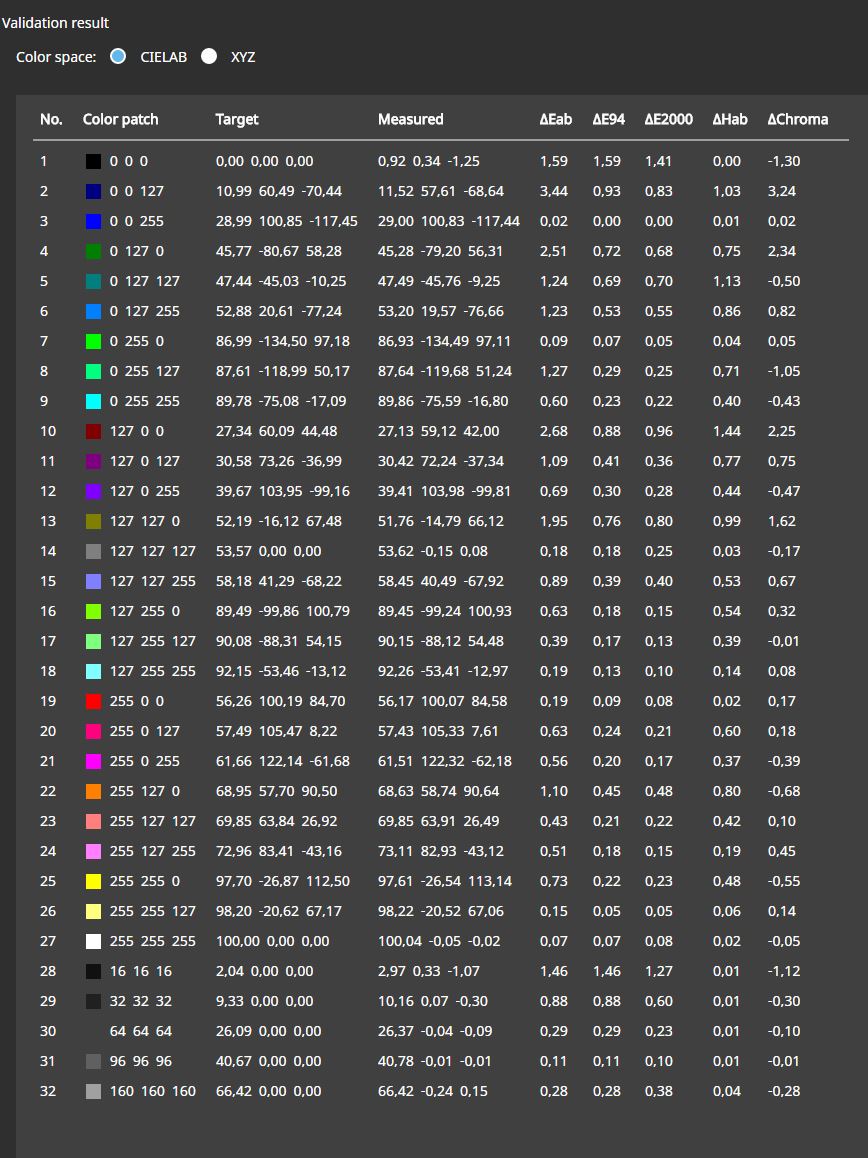Click target value 9,33 0,00 0,00
Viewport: 868px width, 1158px height.
(x=264, y=1001)
